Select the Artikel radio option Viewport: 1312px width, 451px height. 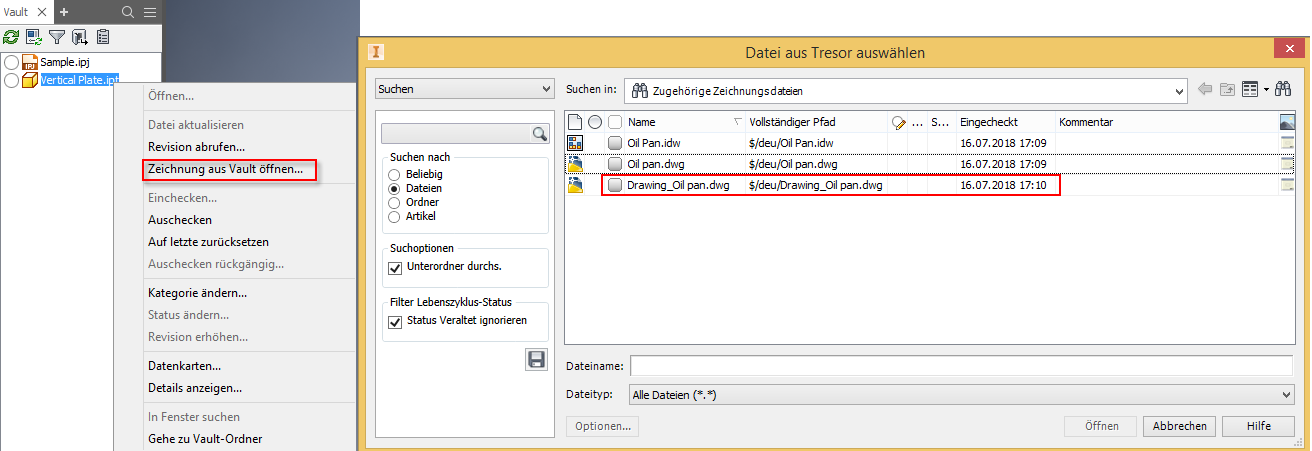[x=394, y=216]
